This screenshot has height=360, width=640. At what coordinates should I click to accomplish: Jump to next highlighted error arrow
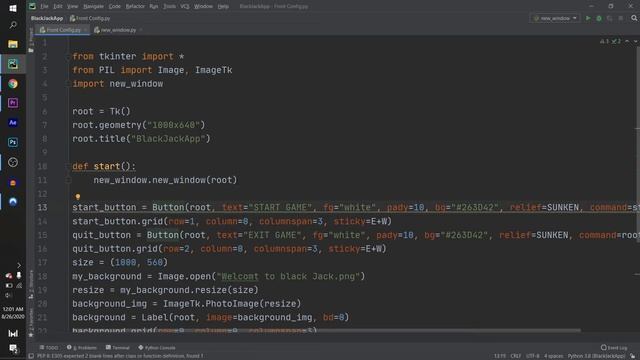(x=635, y=41)
